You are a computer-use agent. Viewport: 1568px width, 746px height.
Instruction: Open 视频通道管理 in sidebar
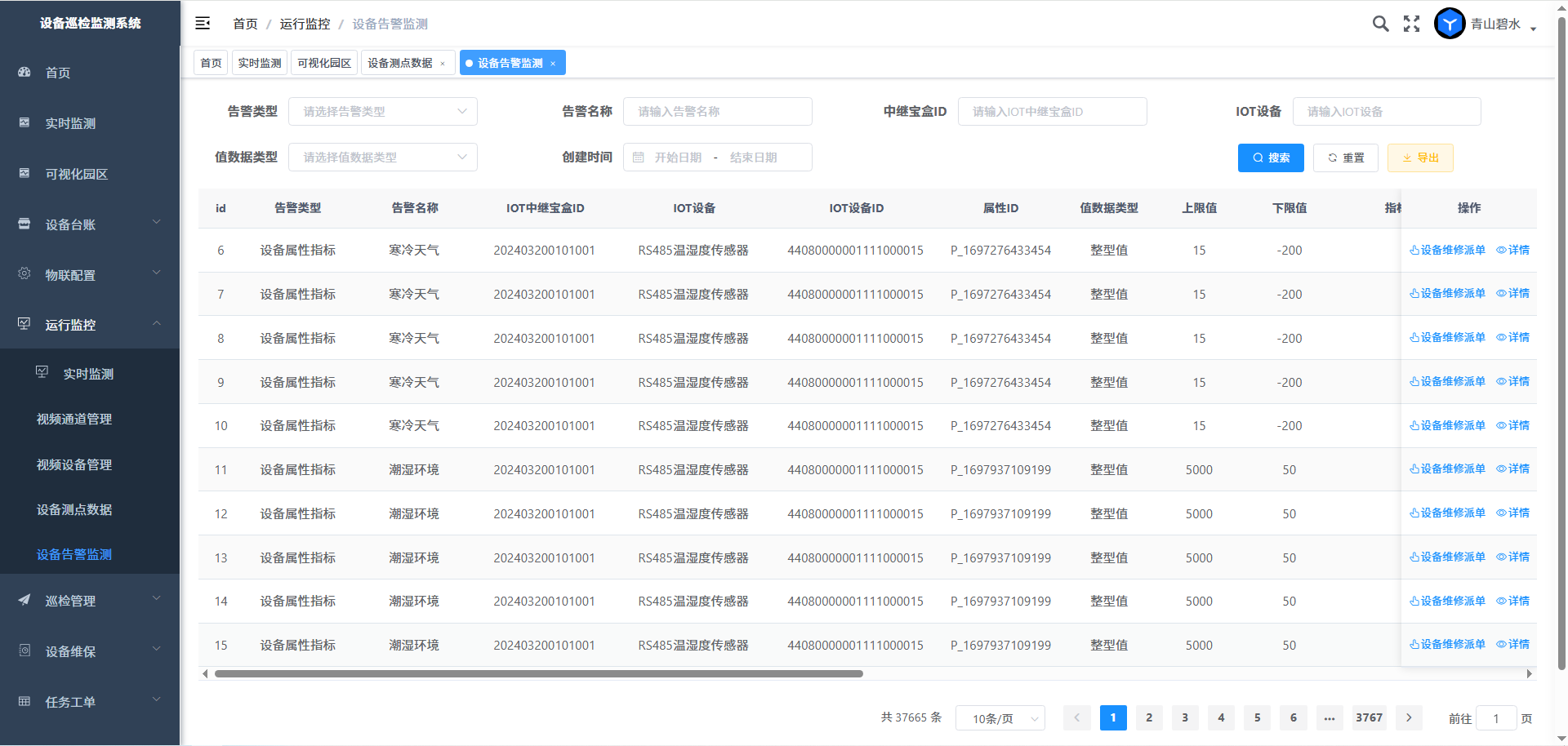(74, 419)
